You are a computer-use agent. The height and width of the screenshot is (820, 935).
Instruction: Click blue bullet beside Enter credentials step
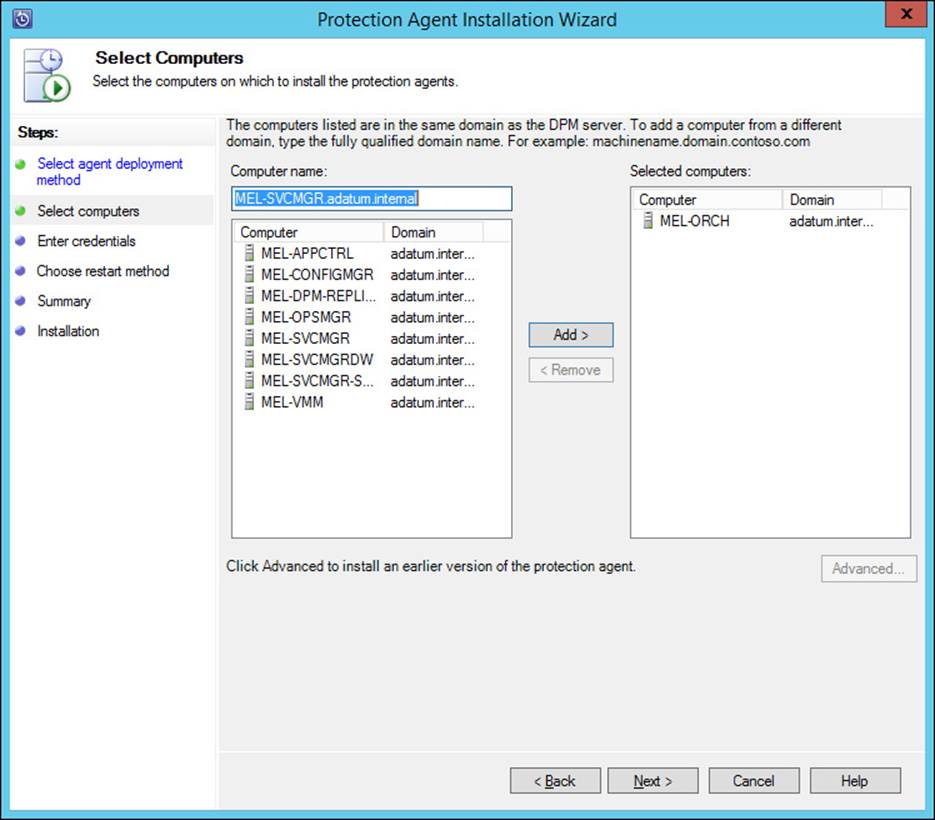(x=21, y=241)
